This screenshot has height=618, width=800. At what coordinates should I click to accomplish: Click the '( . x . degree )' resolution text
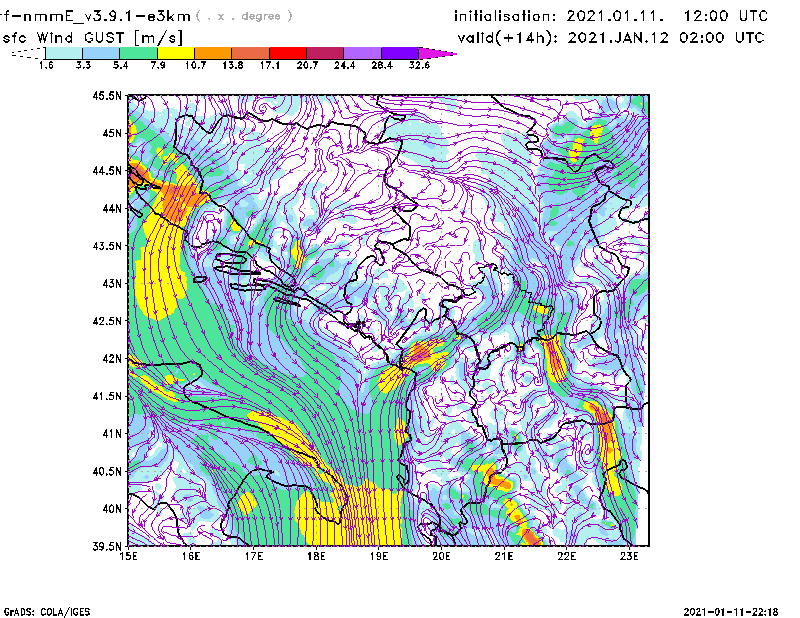[x=245, y=16]
